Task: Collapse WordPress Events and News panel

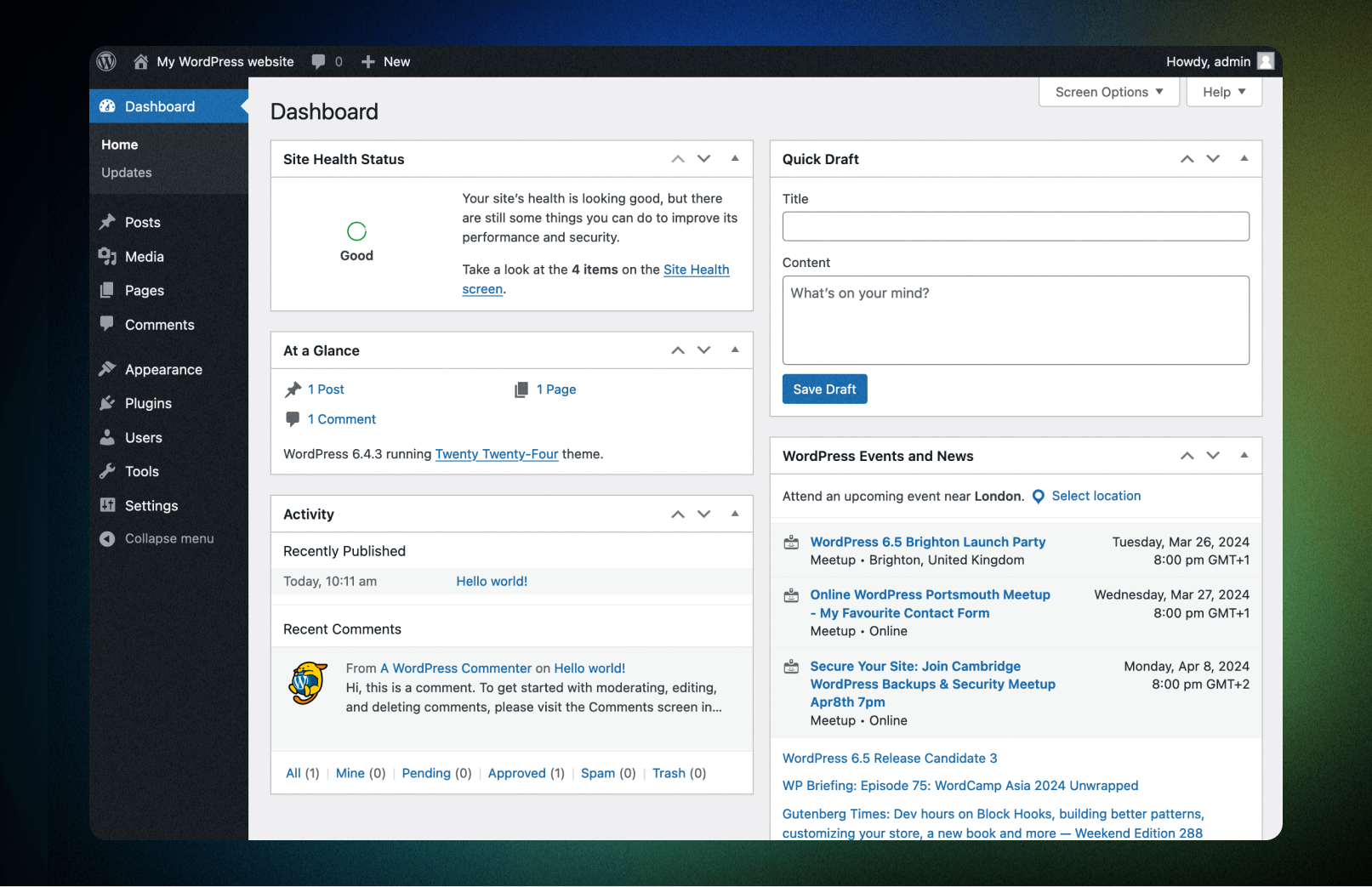Action: tap(1244, 455)
